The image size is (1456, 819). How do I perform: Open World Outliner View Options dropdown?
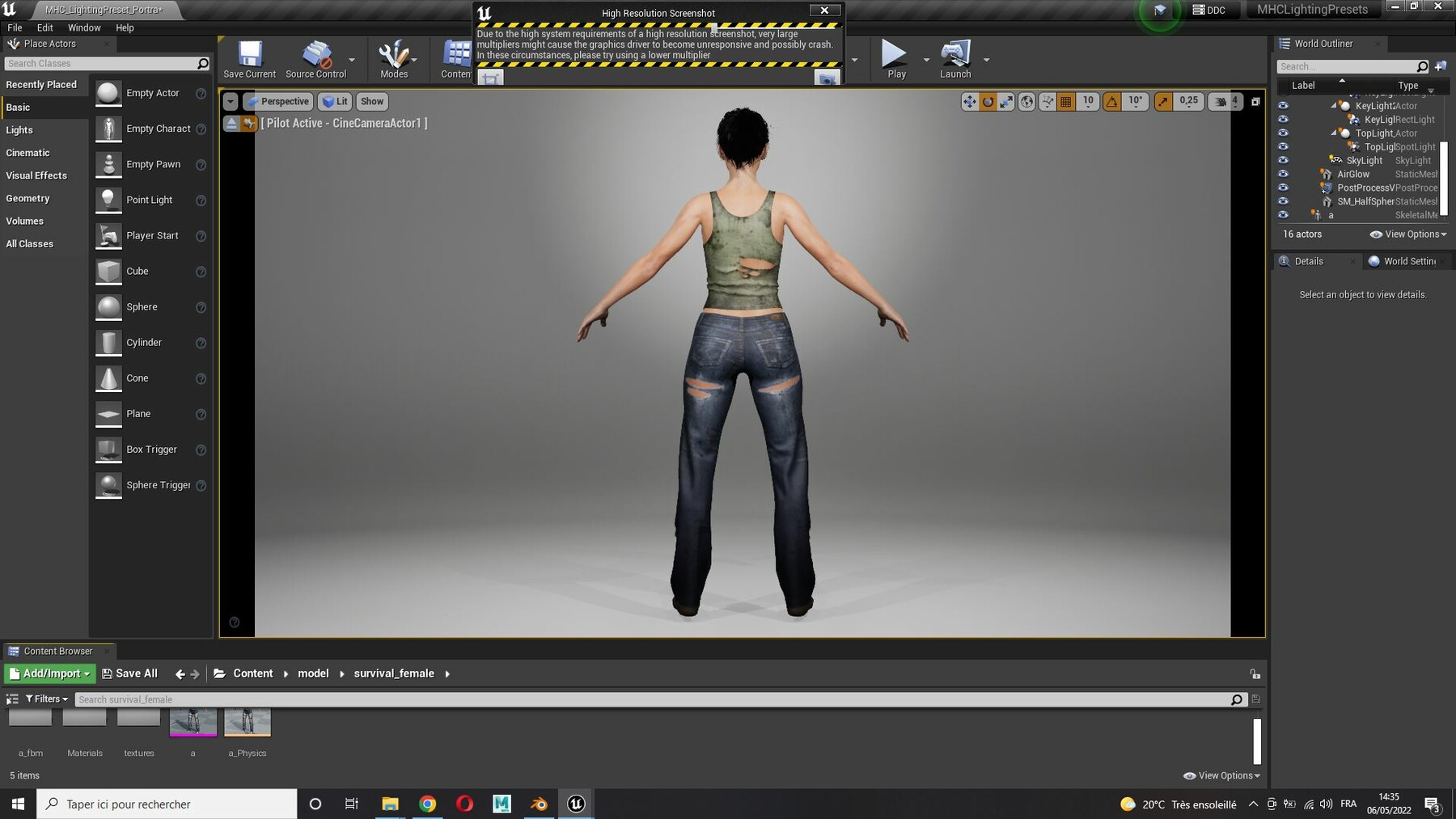pos(1408,234)
